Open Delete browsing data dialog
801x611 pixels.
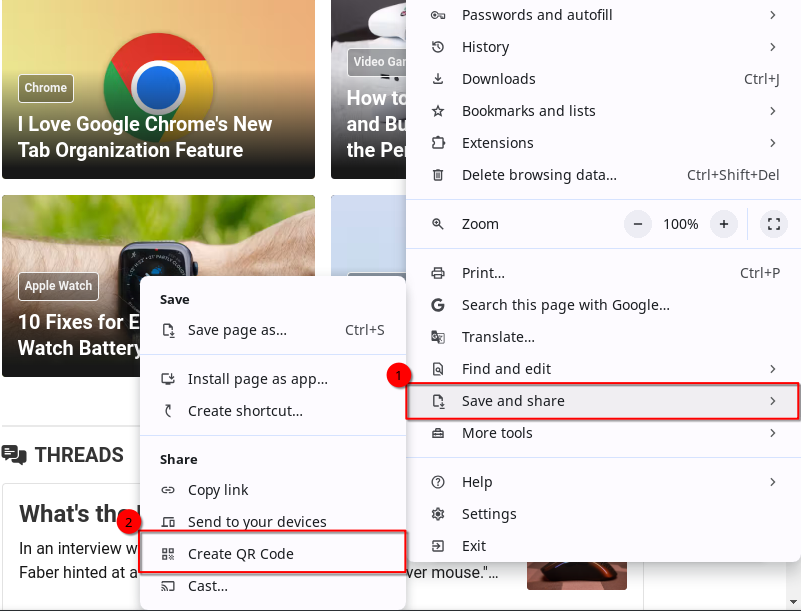(x=537, y=175)
